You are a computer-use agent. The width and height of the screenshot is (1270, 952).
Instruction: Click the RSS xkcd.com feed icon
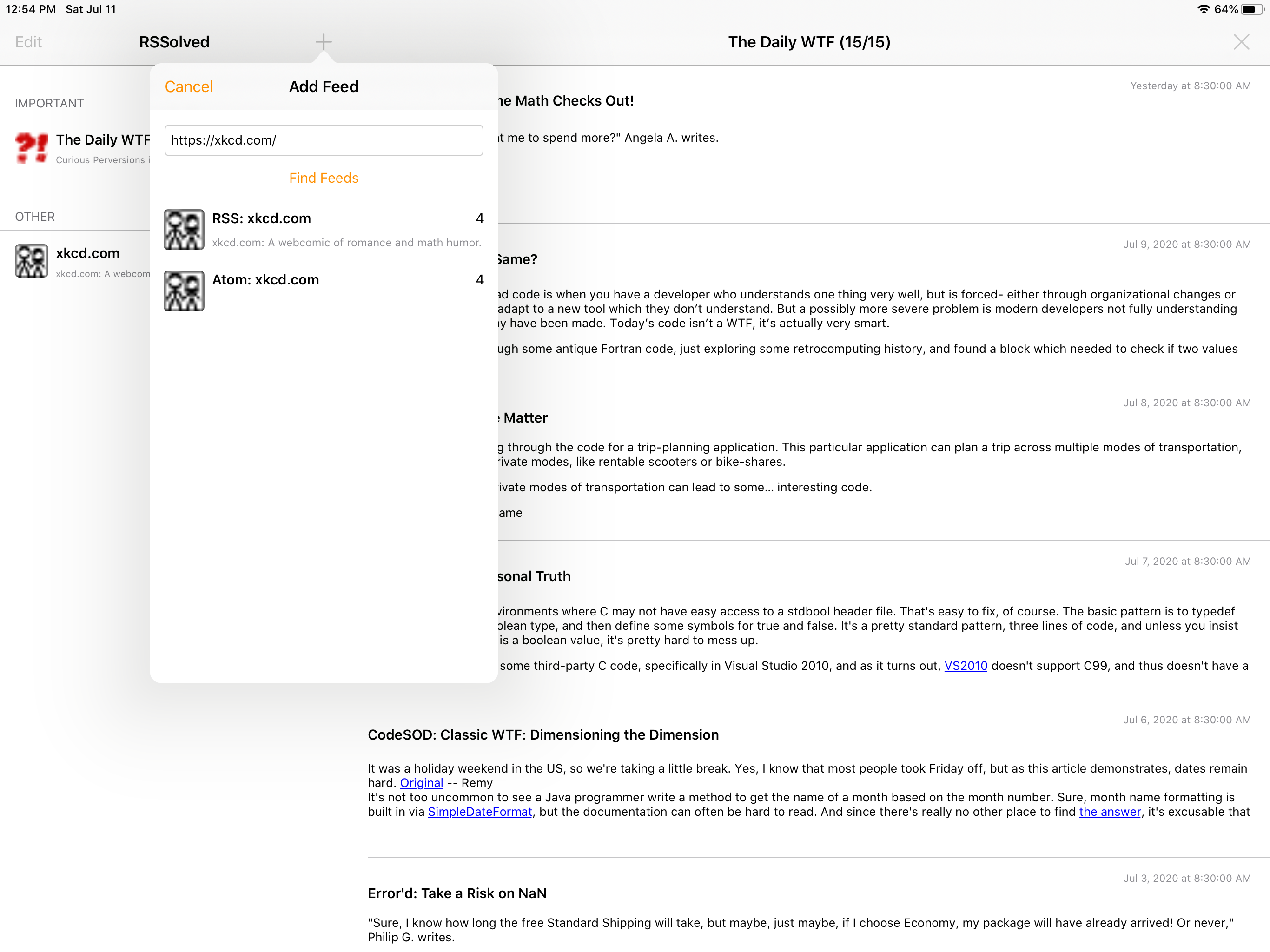184,230
